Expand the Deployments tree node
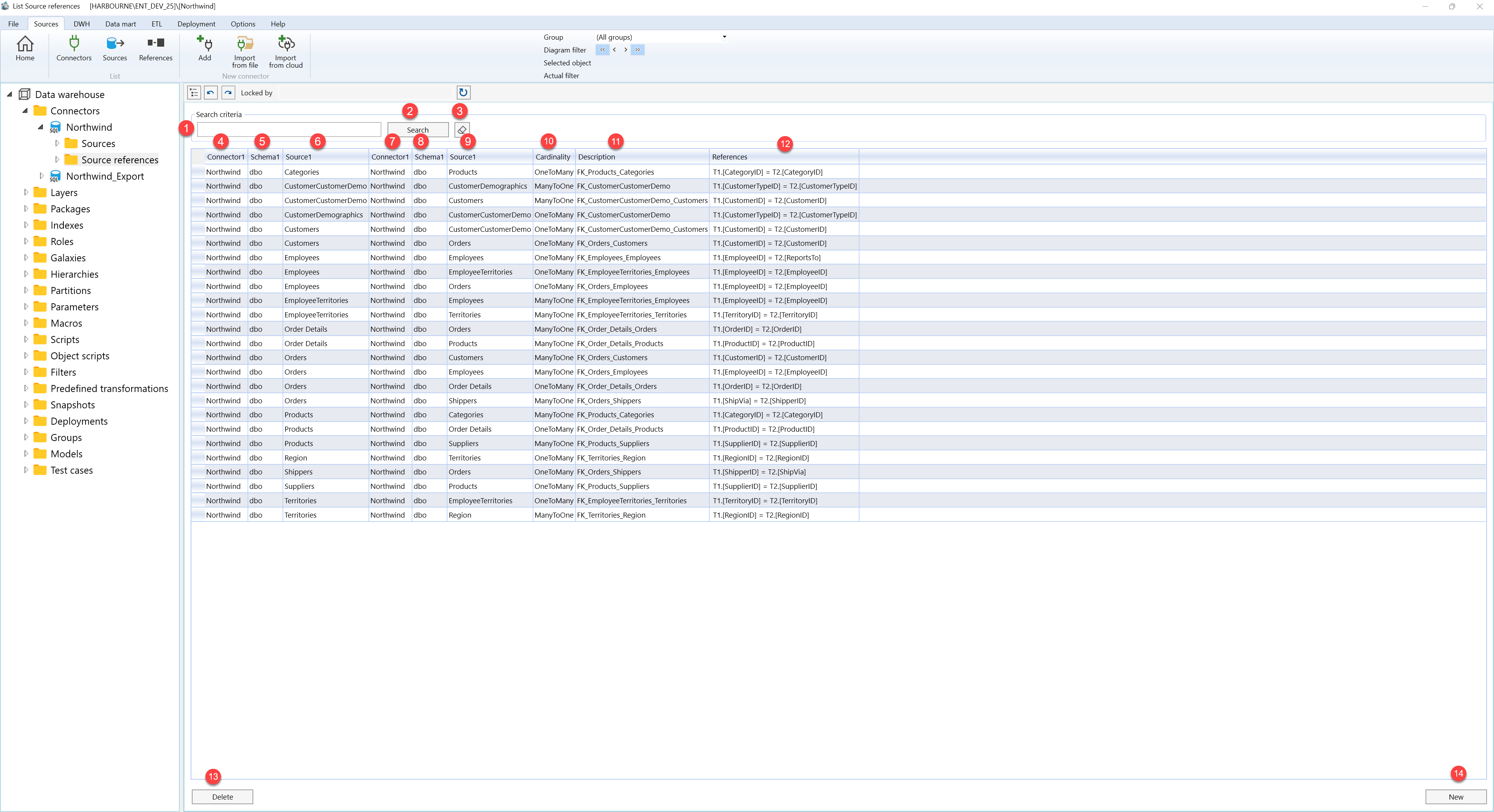The width and height of the screenshot is (1494, 812). 26,421
